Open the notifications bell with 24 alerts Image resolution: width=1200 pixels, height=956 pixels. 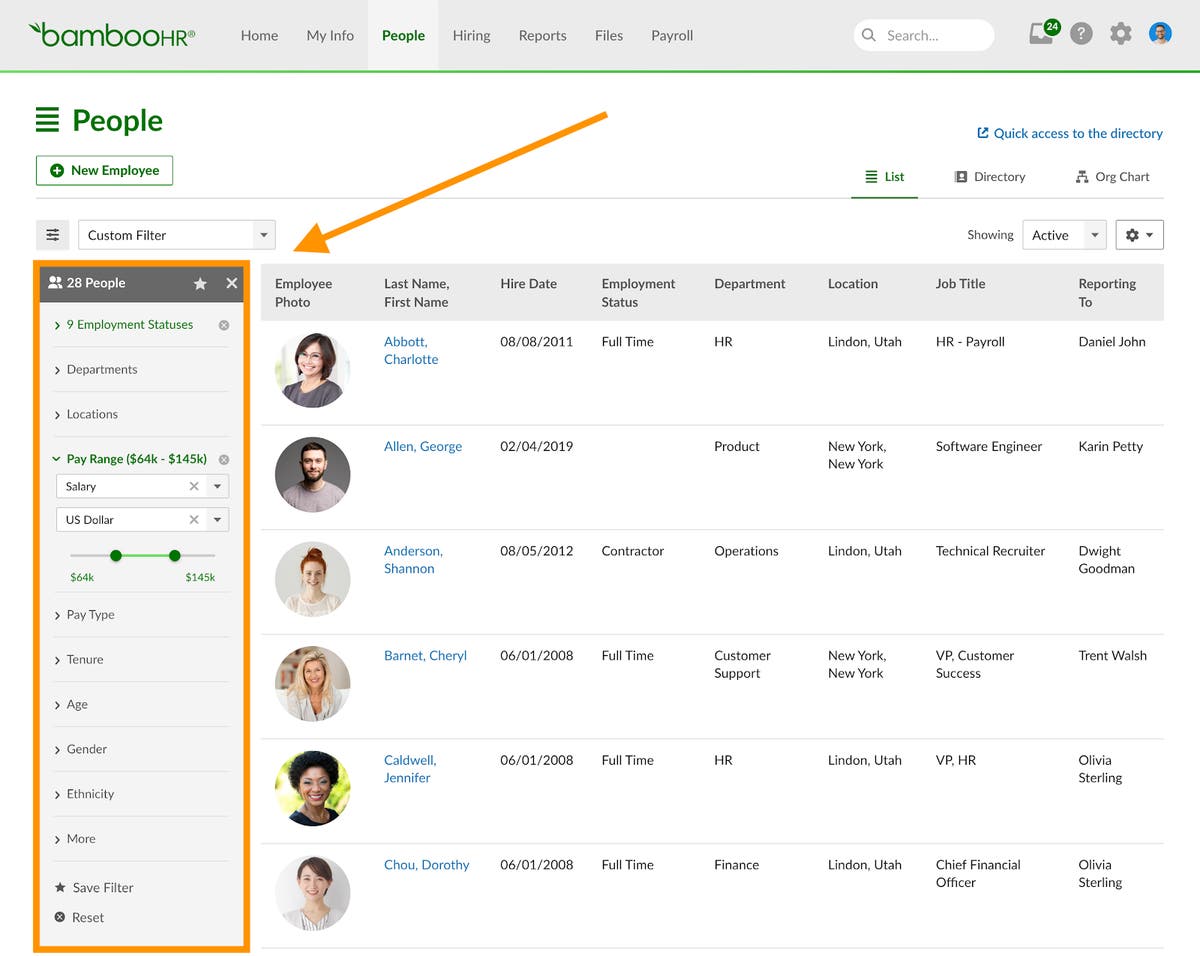point(1041,33)
